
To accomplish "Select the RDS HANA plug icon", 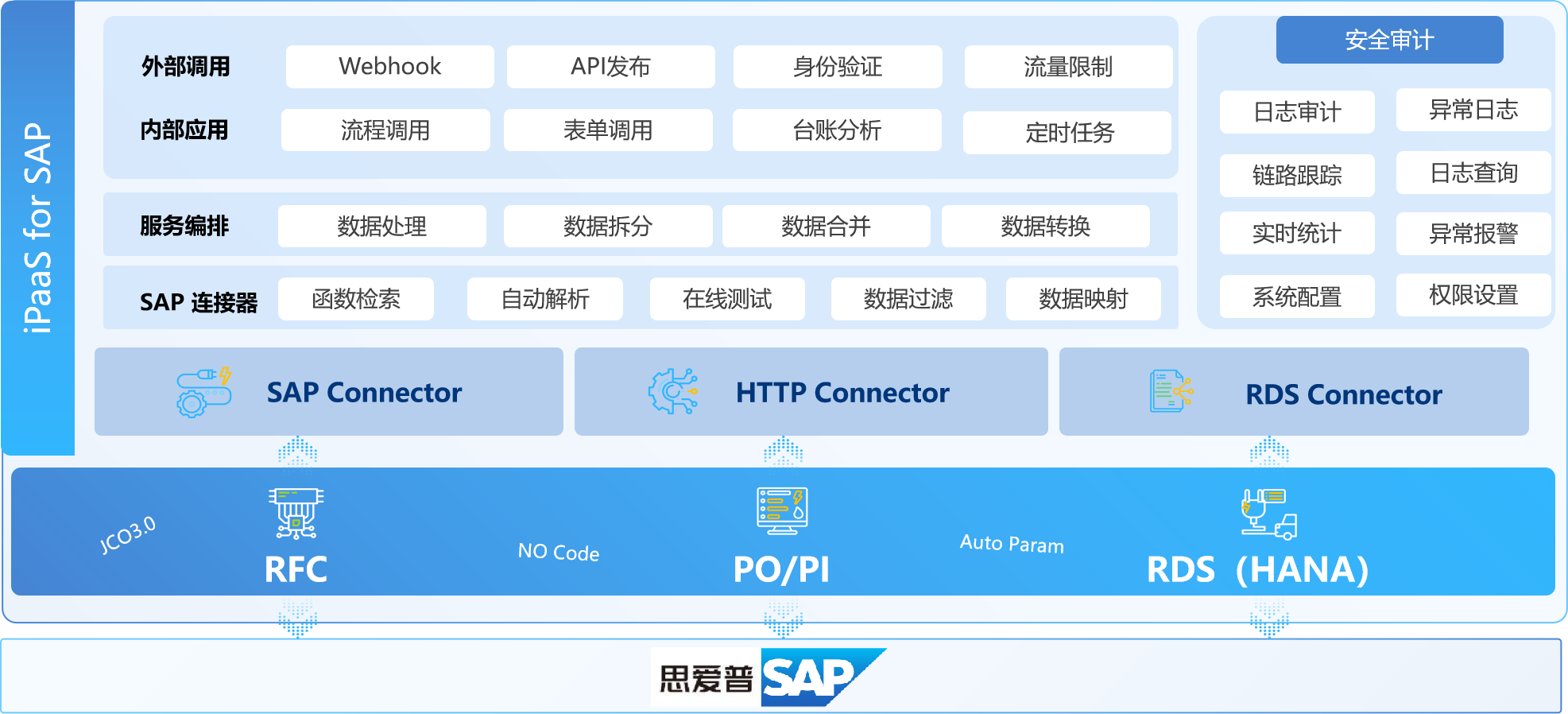I will (1269, 514).
